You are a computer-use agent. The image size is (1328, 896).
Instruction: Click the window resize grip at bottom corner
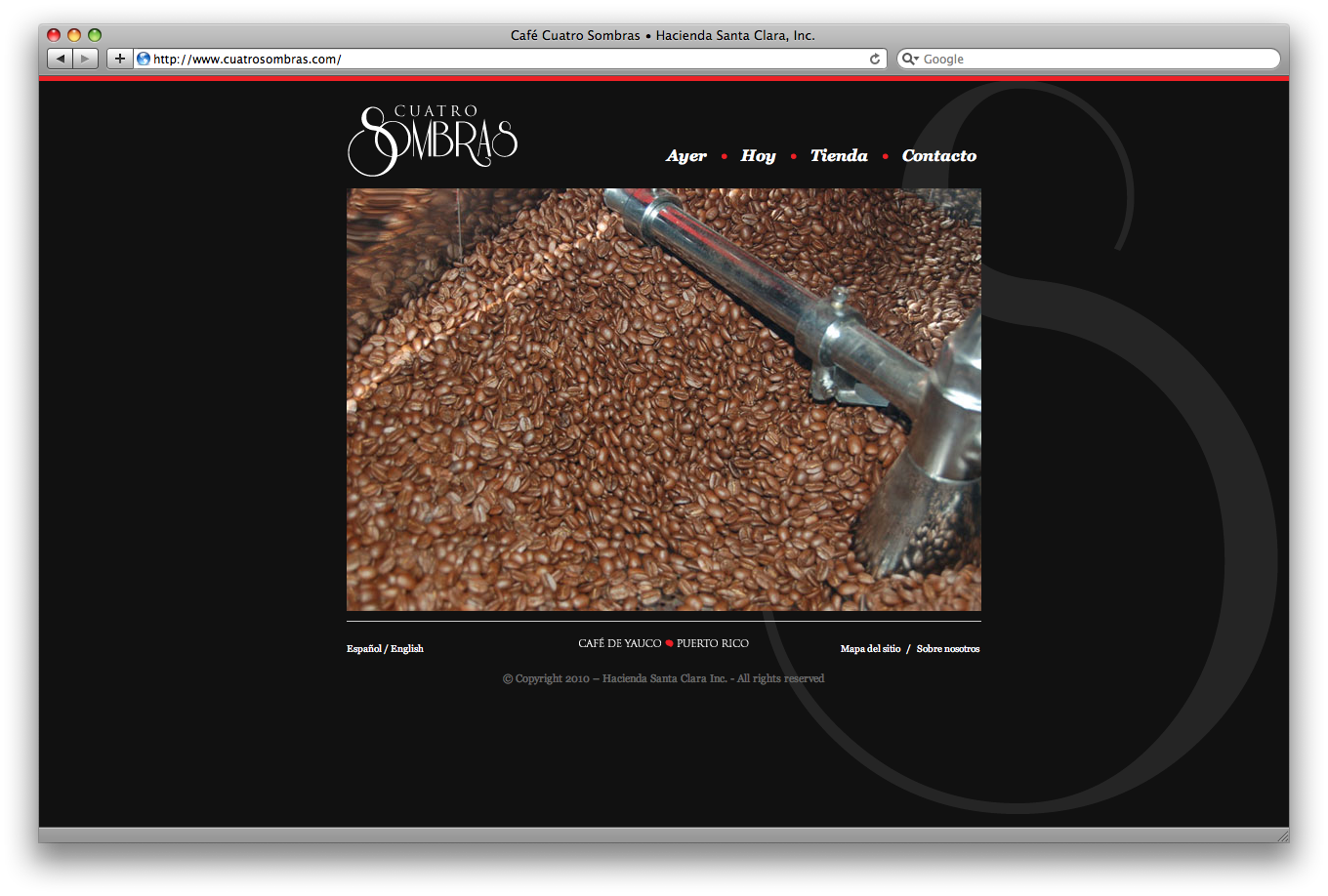pyautogui.click(x=1282, y=835)
